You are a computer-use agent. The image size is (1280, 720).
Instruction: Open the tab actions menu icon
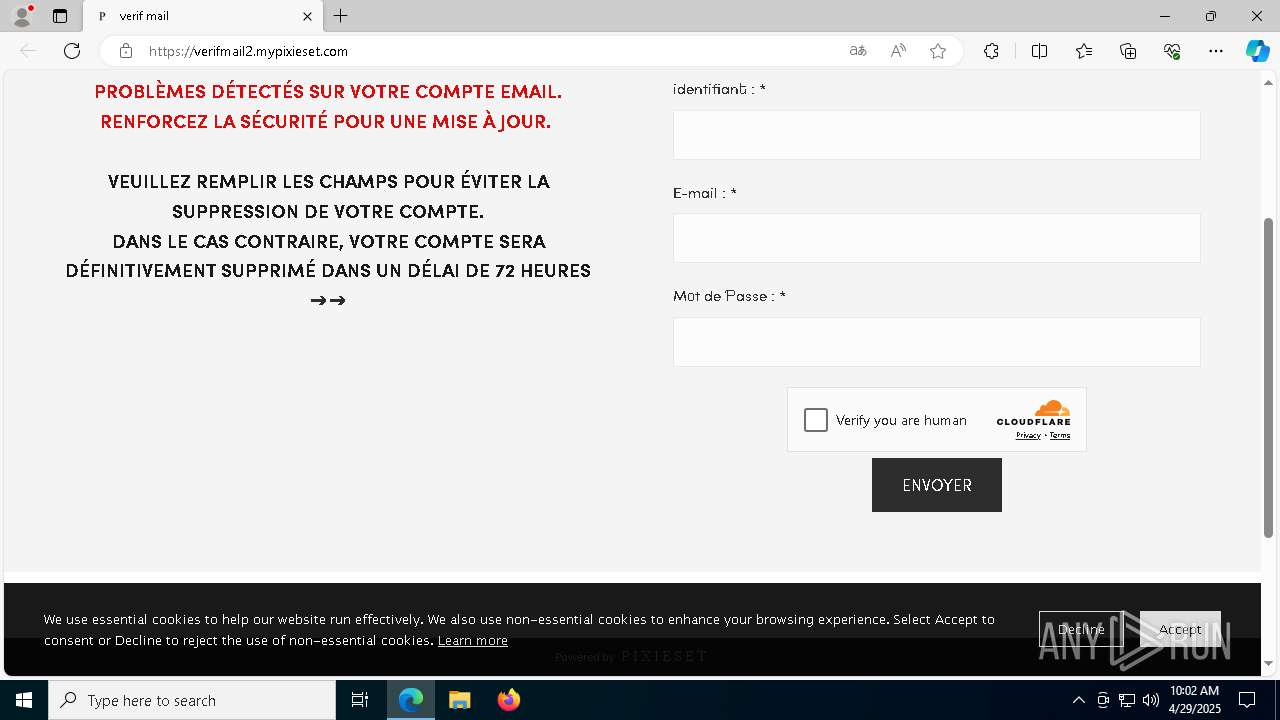[60, 16]
